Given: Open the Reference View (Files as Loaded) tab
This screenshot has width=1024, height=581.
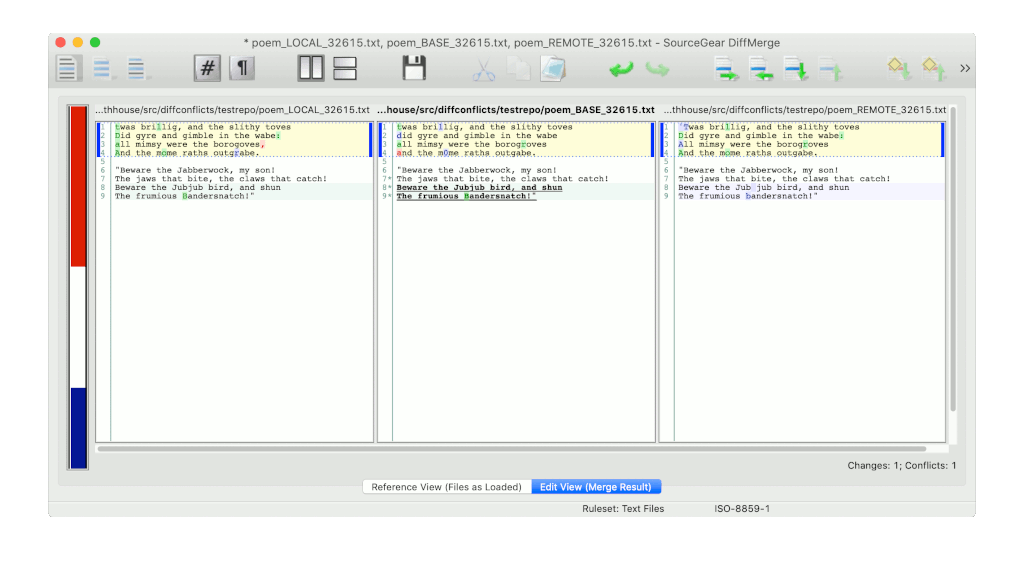Looking at the screenshot, I should tap(447, 487).
